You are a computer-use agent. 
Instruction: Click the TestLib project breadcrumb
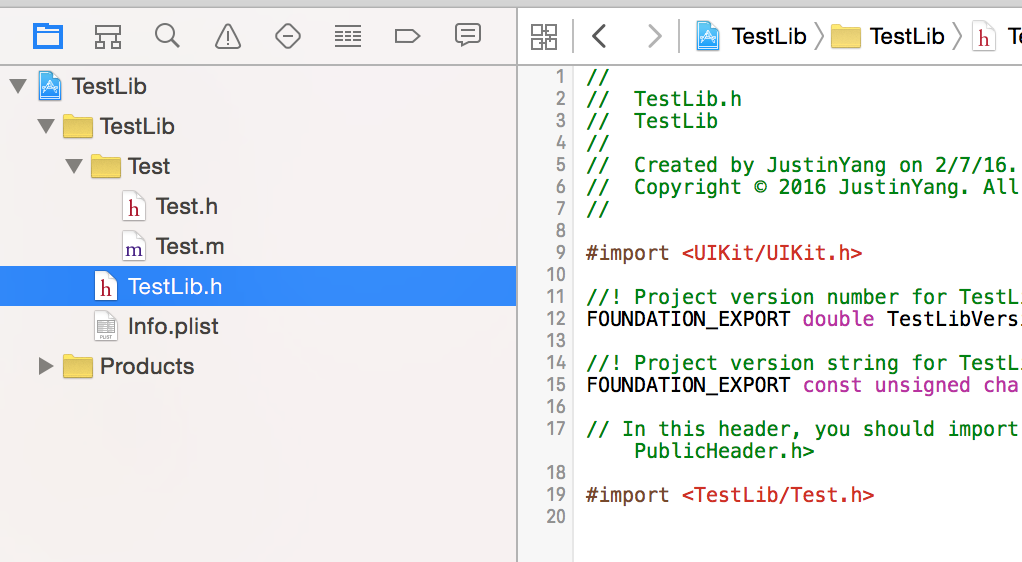click(751, 37)
